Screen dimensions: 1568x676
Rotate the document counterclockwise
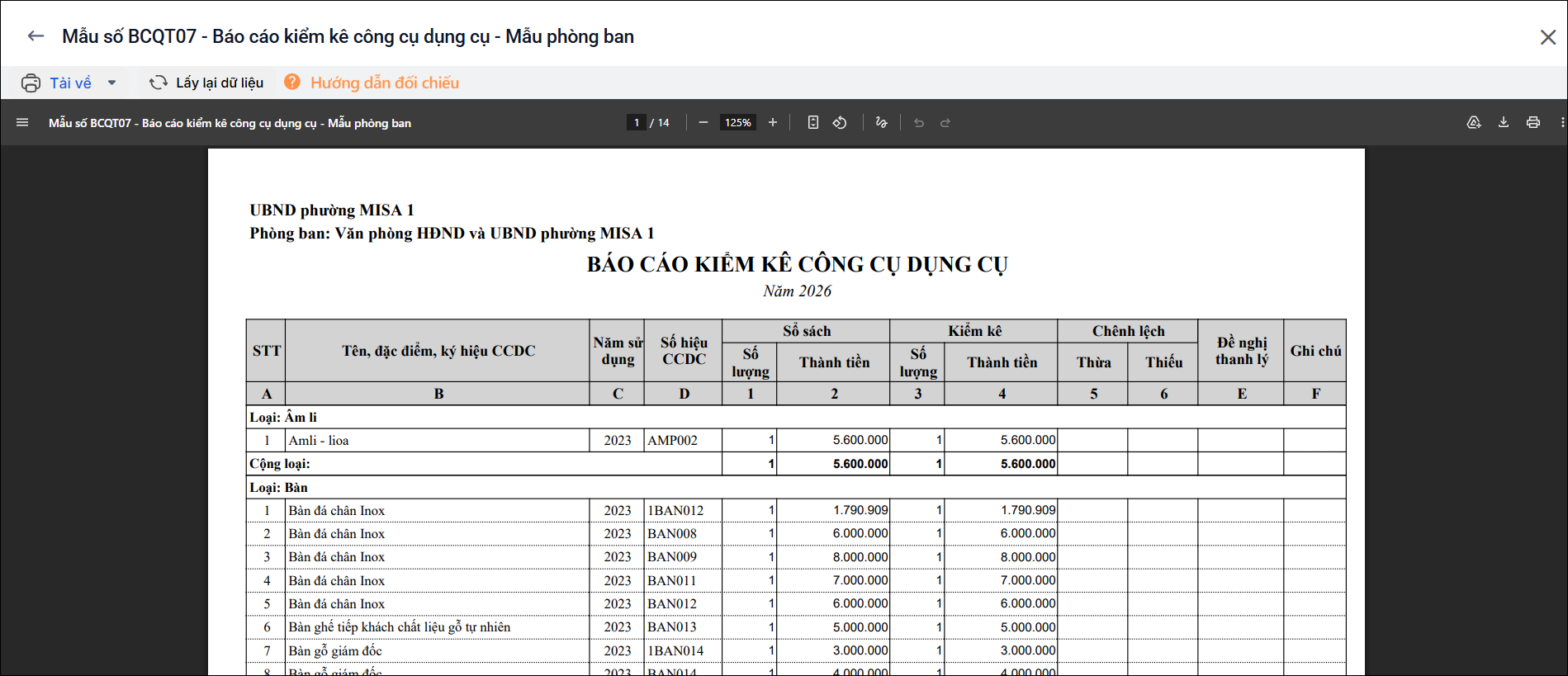click(x=840, y=122)
